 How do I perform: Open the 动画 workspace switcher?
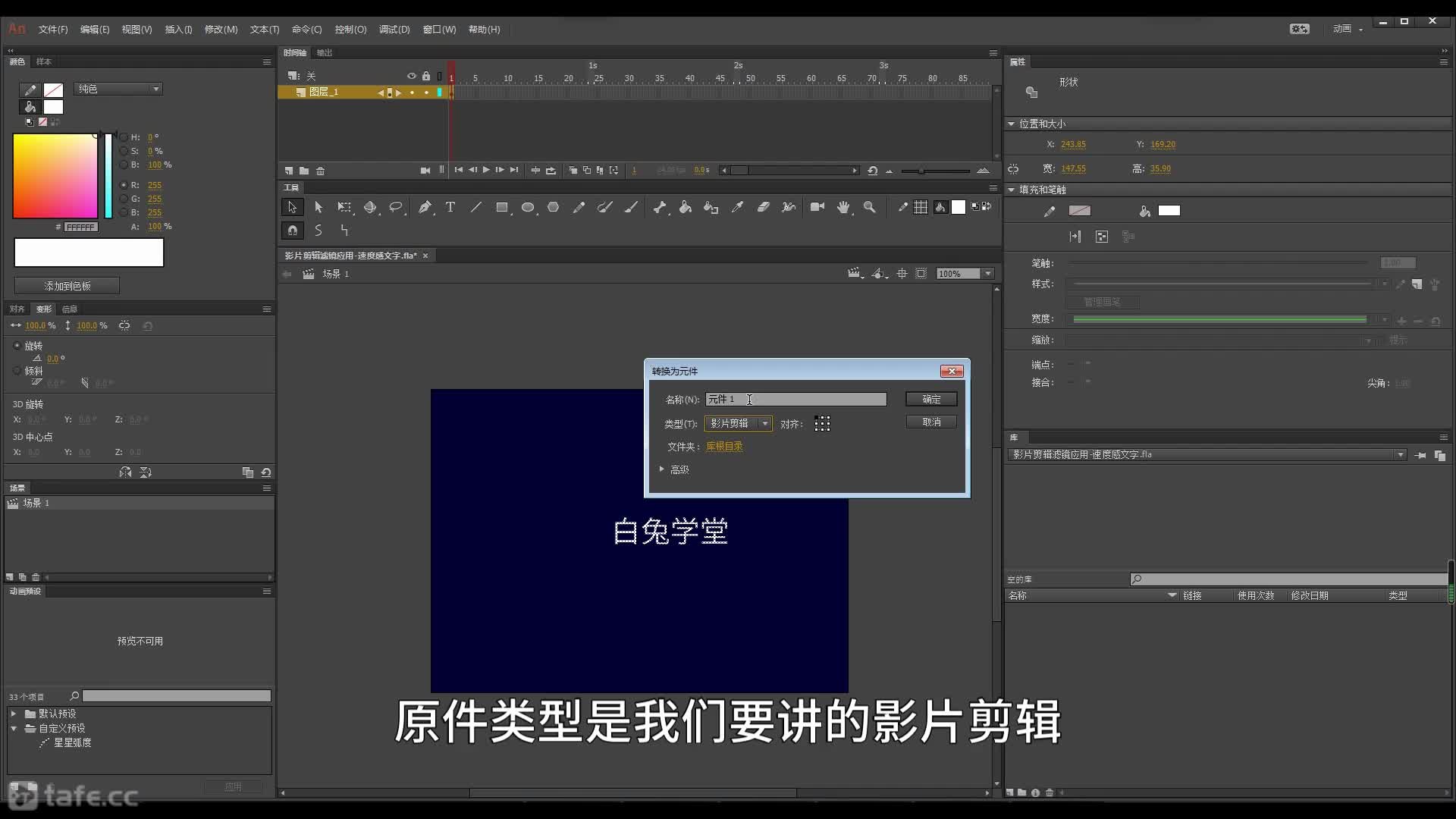tap(1348, 29)
